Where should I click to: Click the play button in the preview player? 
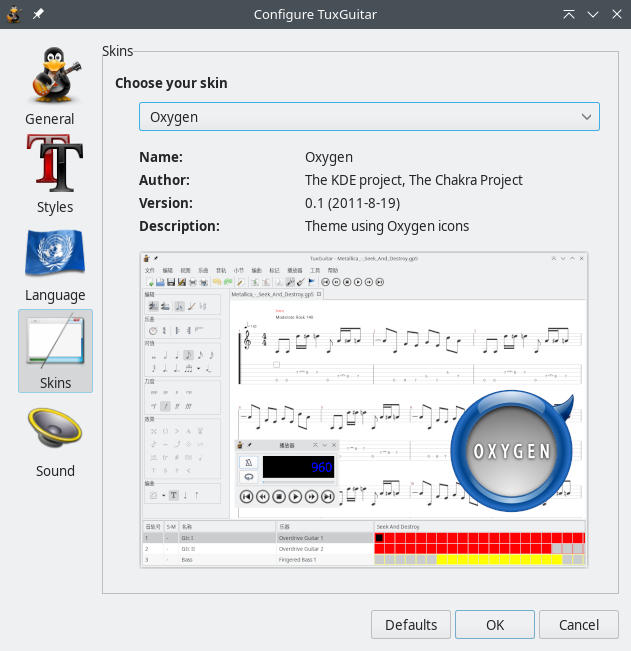click(295, 496)
